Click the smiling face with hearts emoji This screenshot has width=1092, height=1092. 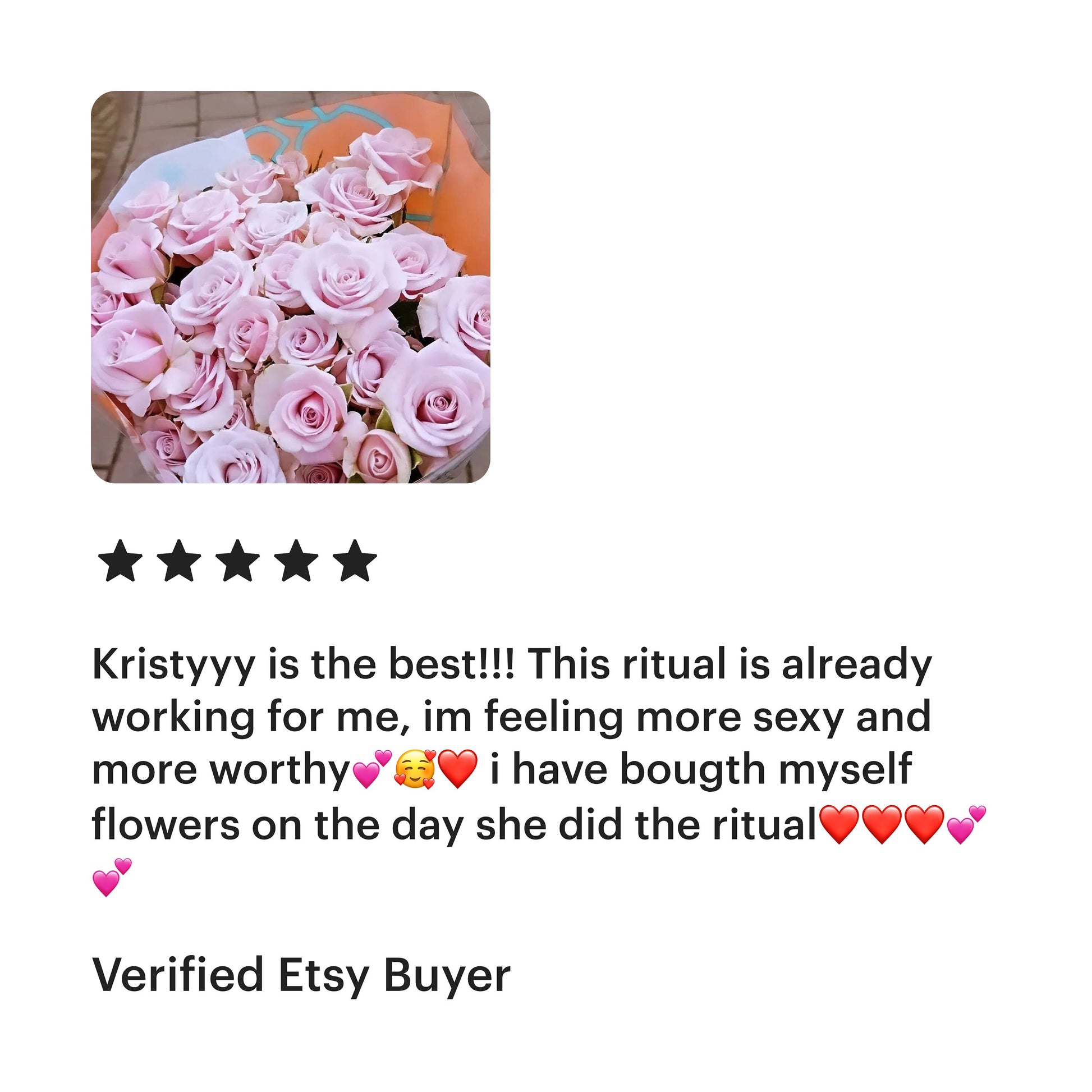pos(415,769)
